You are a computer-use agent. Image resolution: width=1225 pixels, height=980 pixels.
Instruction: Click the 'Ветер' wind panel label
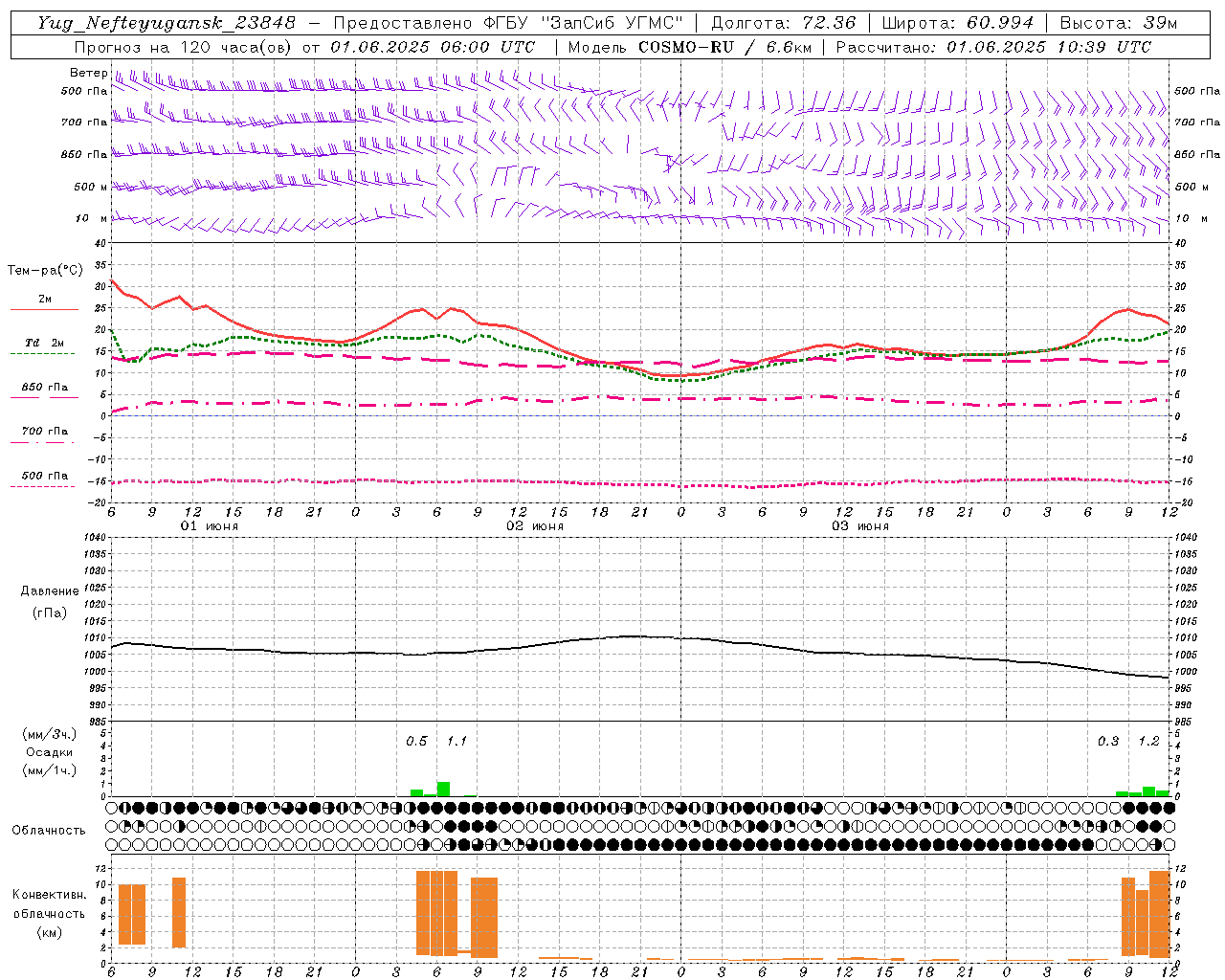[87, 73]
